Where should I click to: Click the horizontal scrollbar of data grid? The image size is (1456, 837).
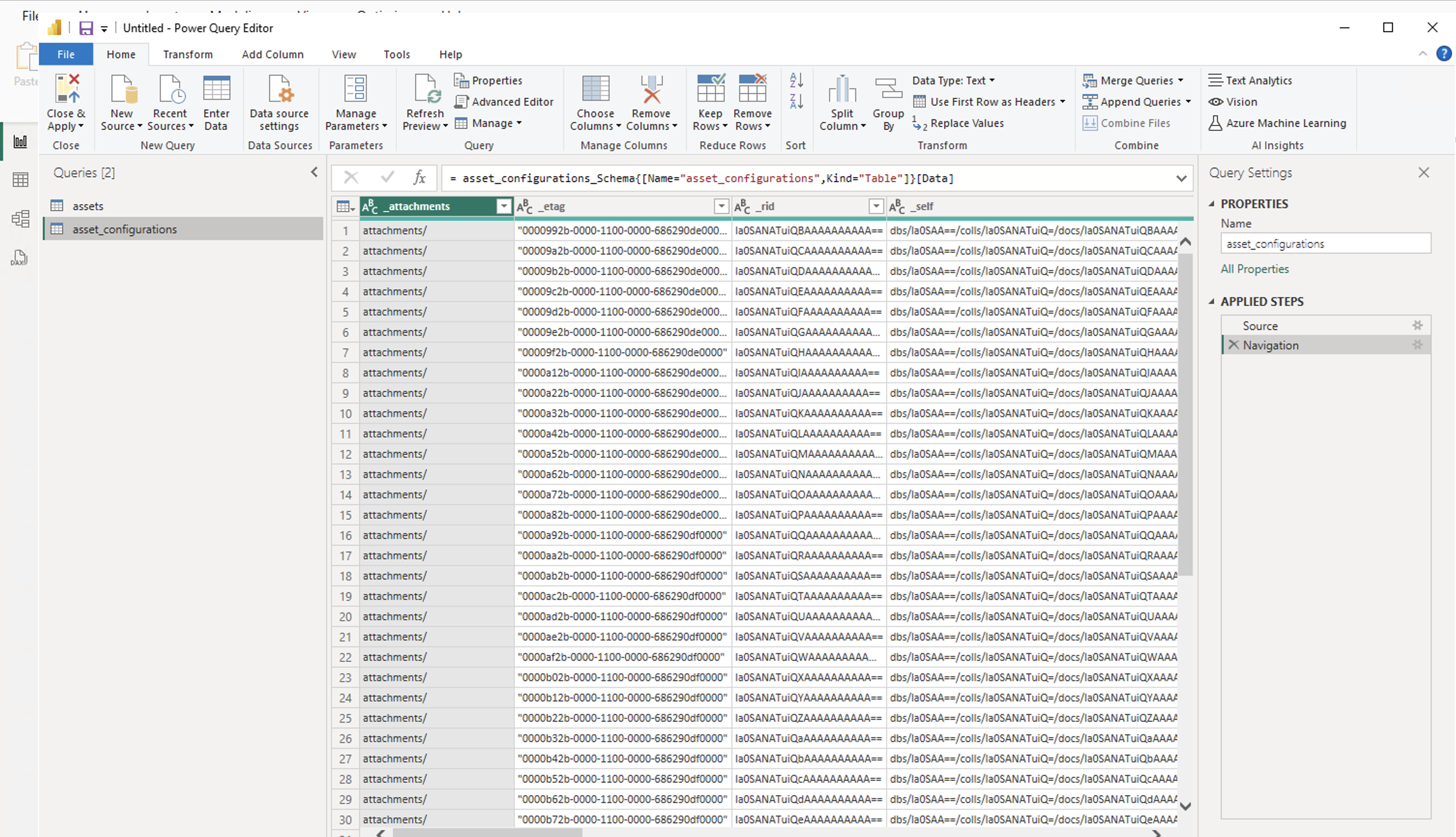click(487, 833)
